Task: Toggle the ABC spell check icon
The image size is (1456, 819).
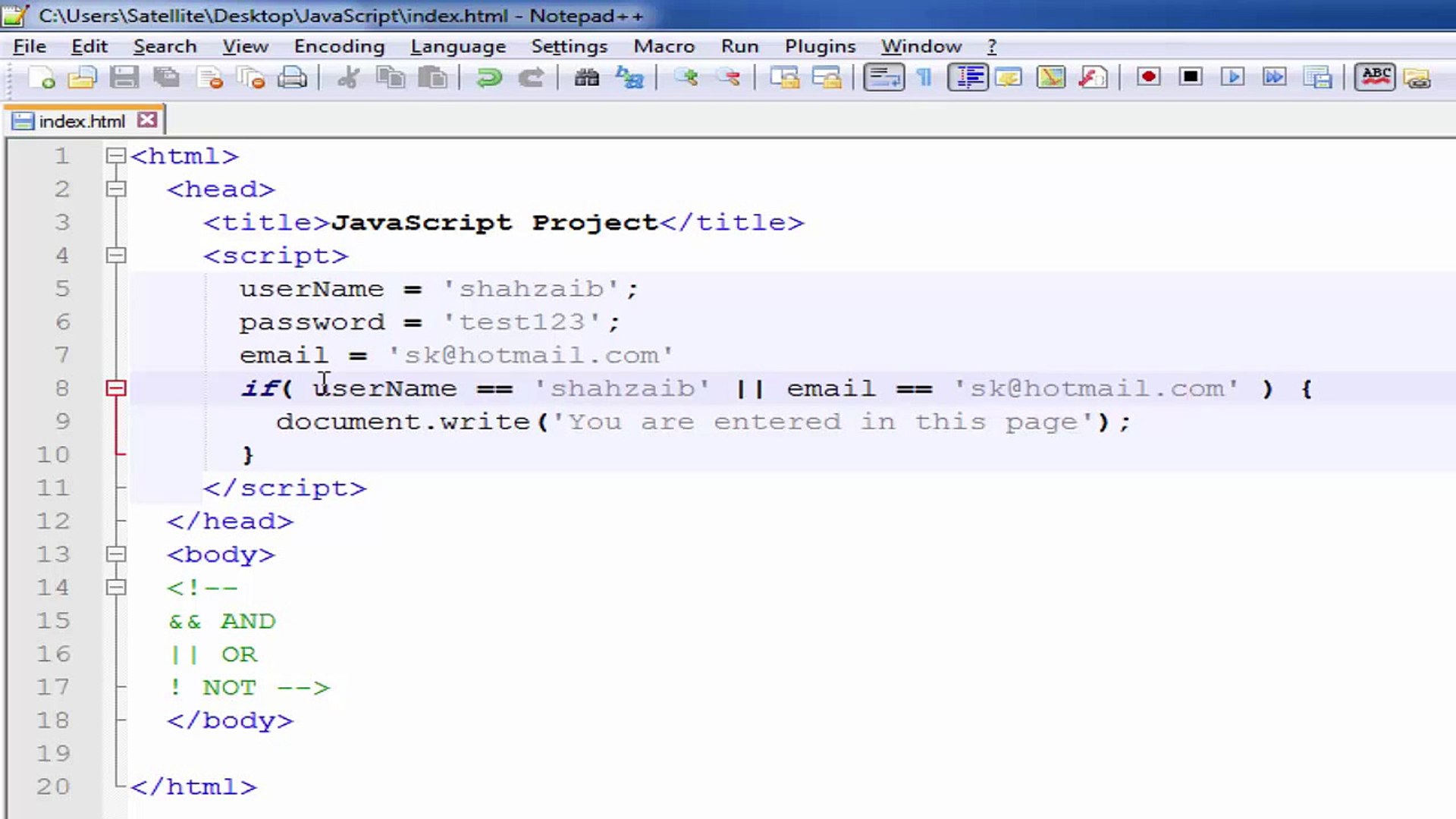Action: (x=1375, y=77)
